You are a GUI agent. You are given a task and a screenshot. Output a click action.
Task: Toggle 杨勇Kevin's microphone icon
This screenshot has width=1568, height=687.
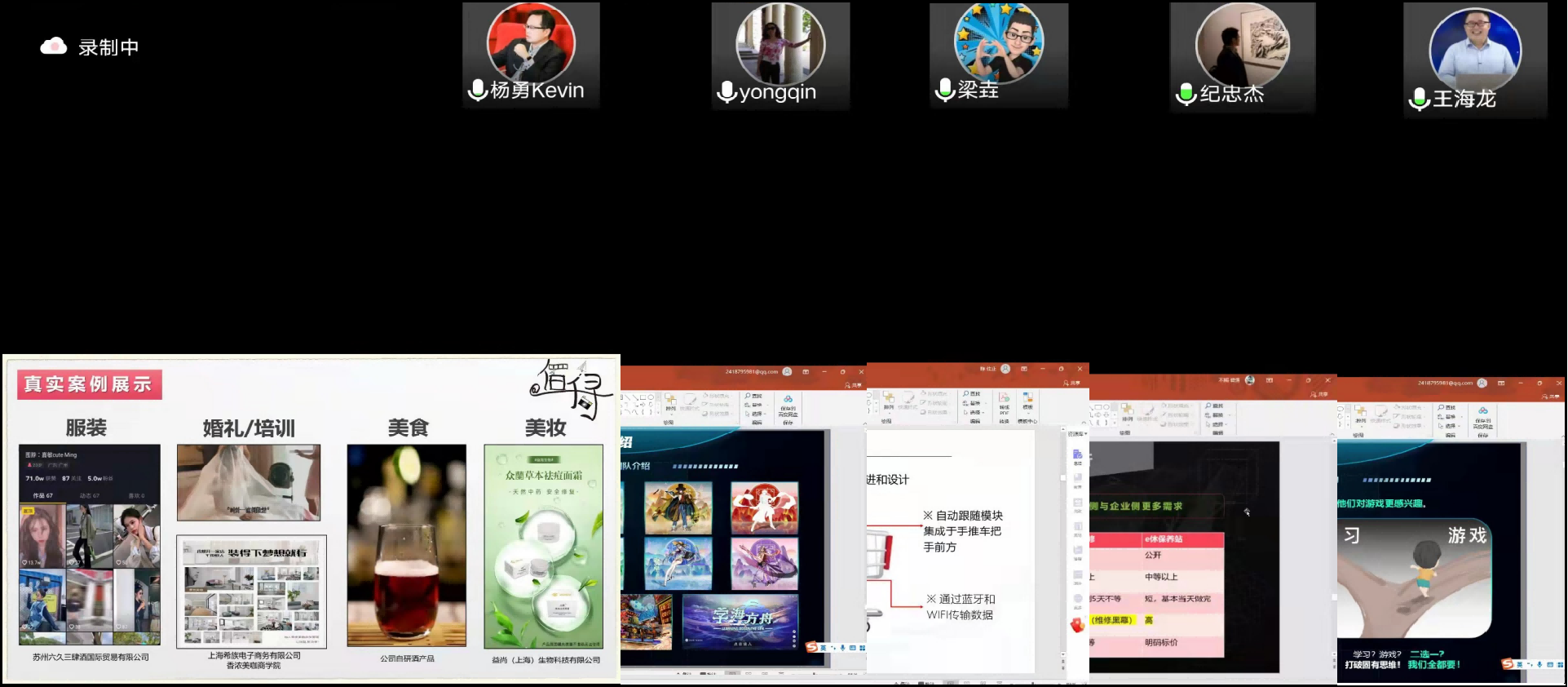click(477, 91)
